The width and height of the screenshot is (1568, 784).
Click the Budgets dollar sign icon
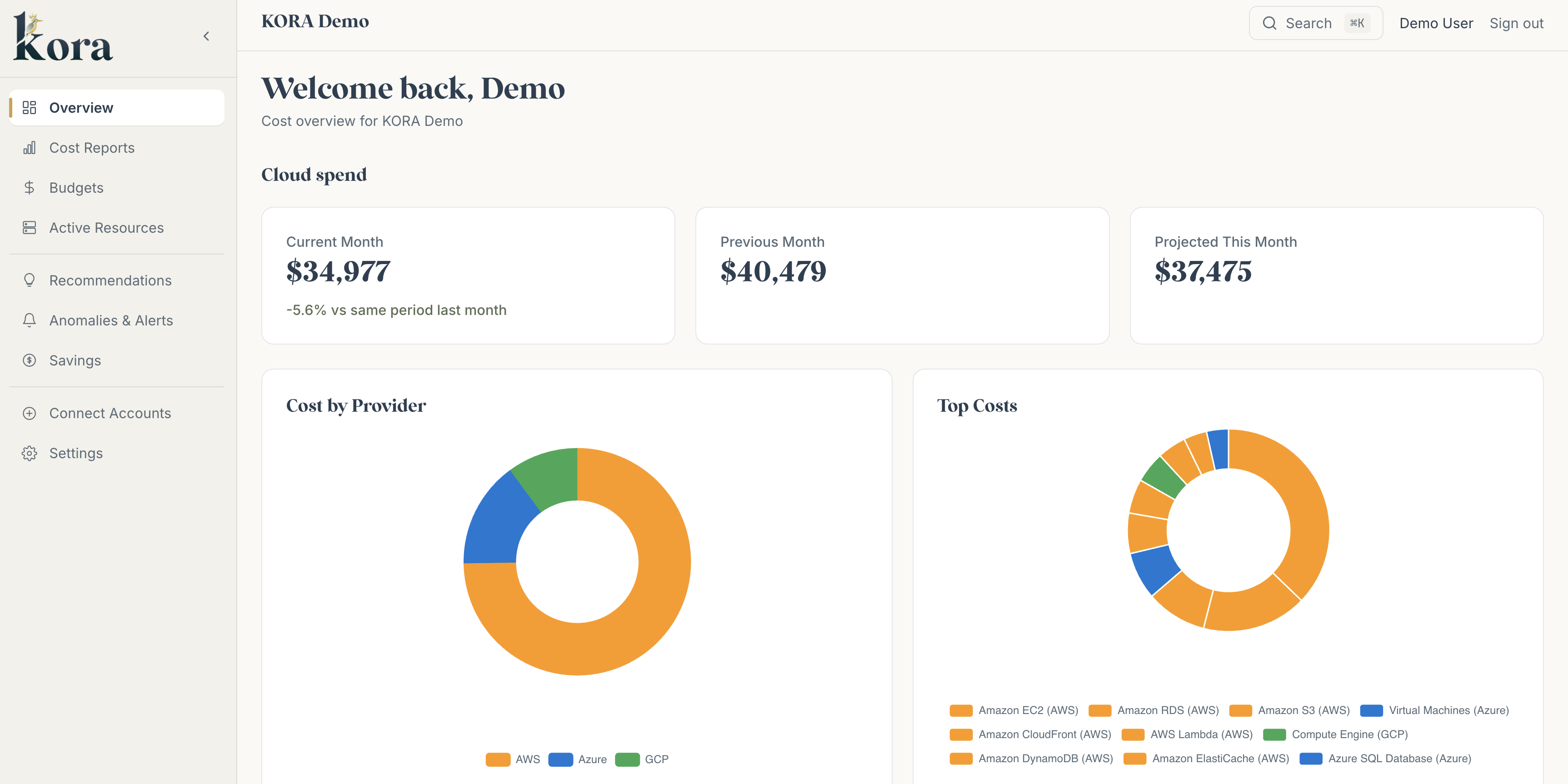pyautogui.click(x=29, y=187)
